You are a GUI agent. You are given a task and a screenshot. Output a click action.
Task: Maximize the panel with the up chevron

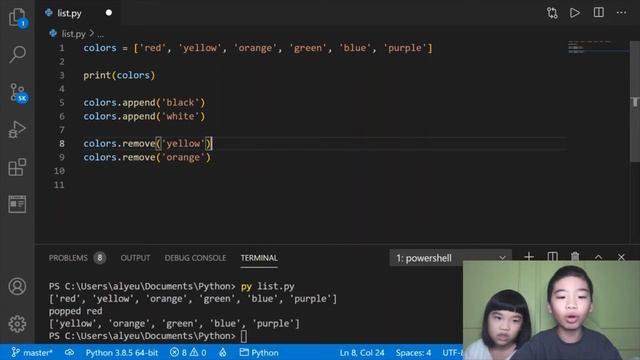[598, 257]
